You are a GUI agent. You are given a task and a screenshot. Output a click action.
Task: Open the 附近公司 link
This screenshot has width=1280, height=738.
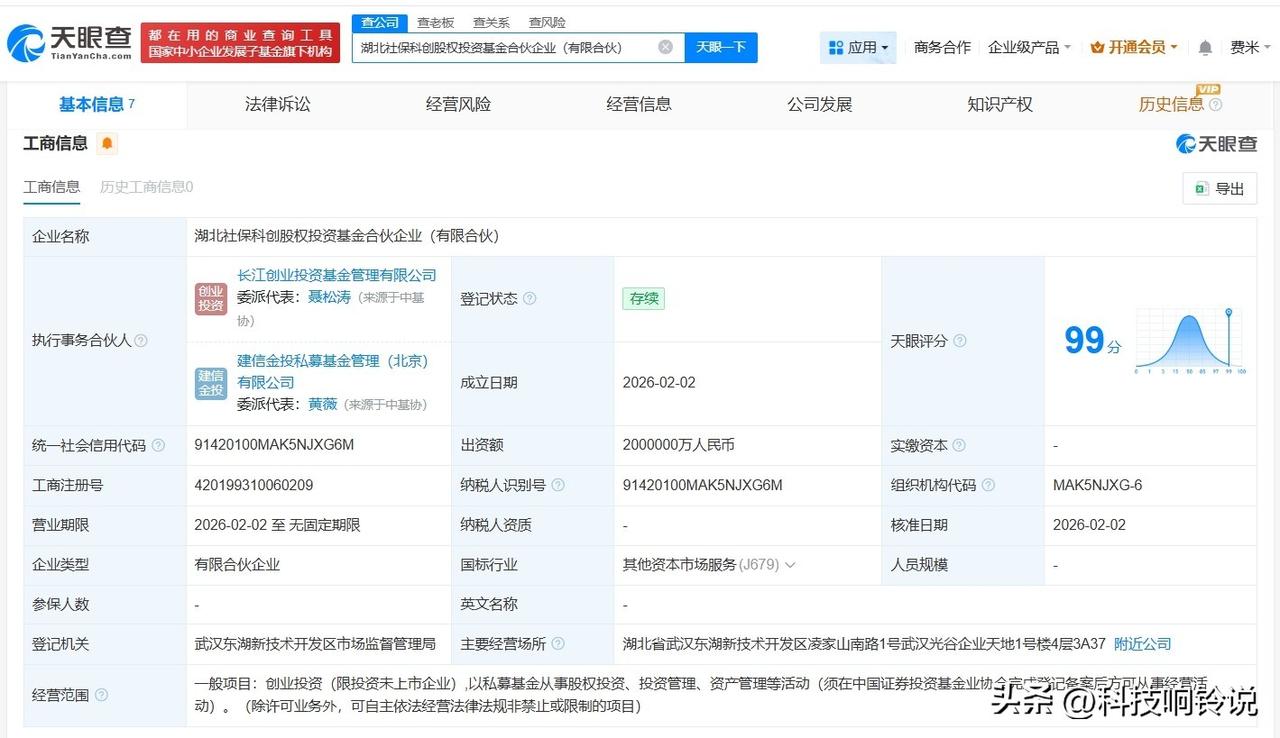pyautogui.click(x=1141, y=644)
